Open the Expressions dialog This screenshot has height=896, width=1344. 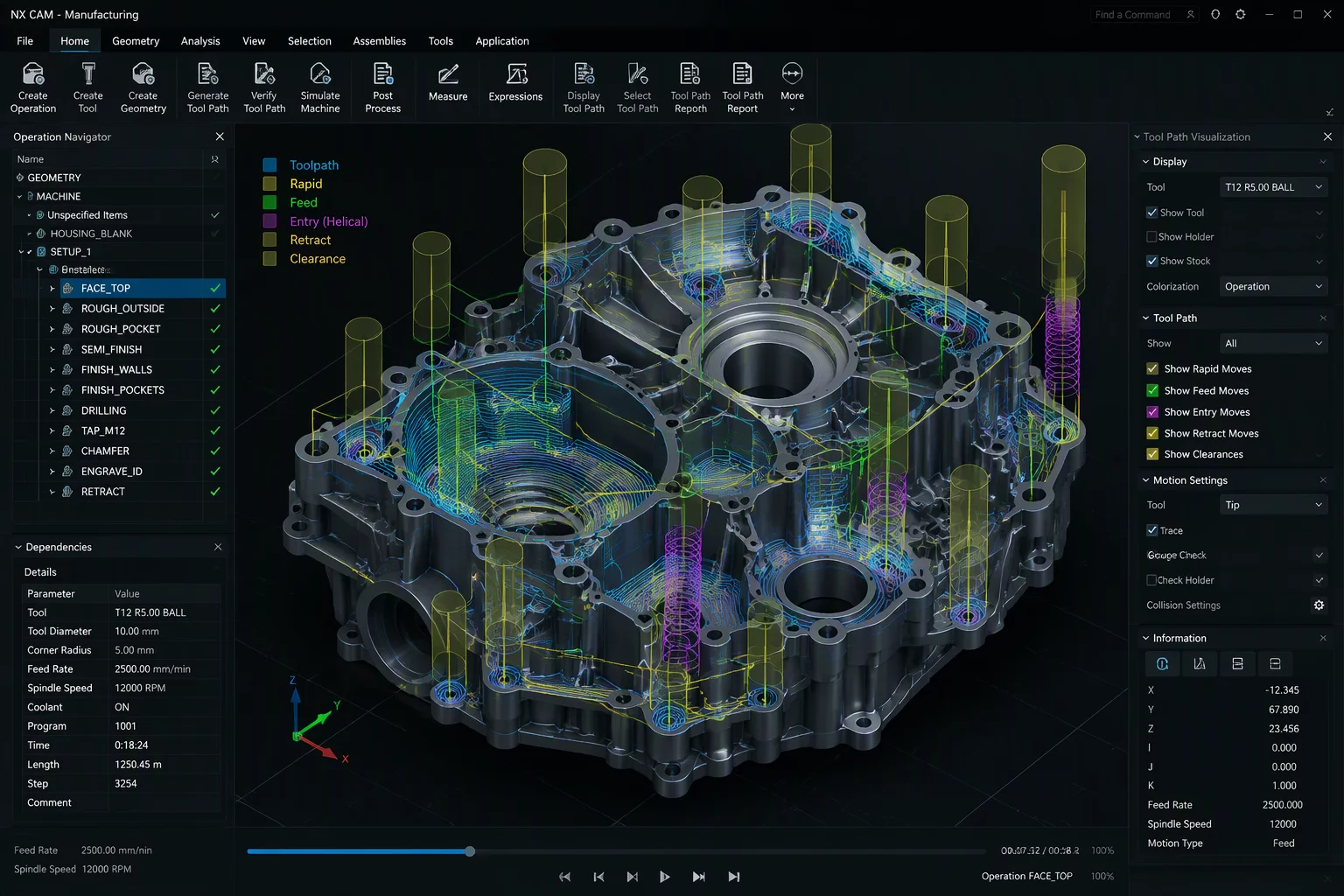pyautogui.click(x=515, y=82)
